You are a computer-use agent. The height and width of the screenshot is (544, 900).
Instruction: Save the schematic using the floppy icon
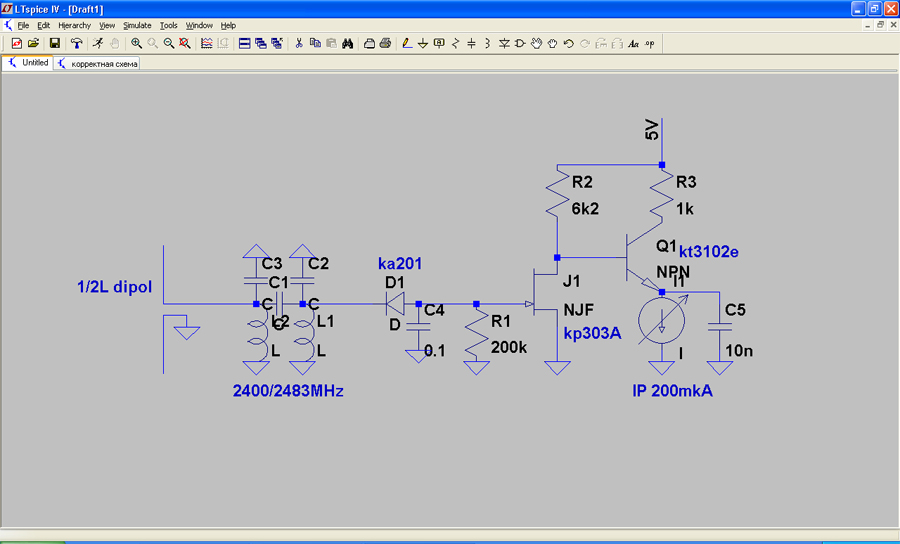coord(55,44)
